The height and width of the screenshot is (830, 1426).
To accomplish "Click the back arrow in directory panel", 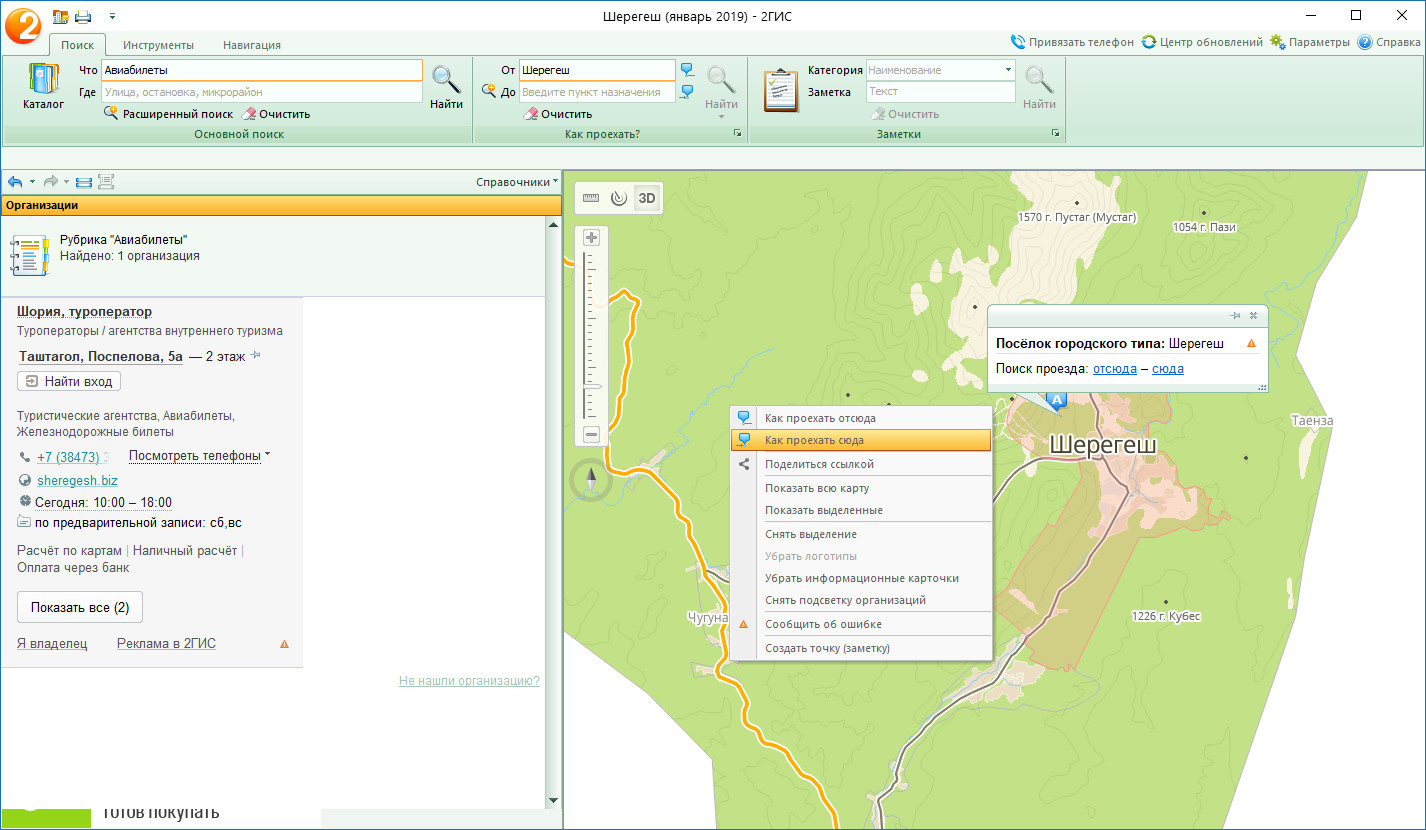I will tap(15, 182).
